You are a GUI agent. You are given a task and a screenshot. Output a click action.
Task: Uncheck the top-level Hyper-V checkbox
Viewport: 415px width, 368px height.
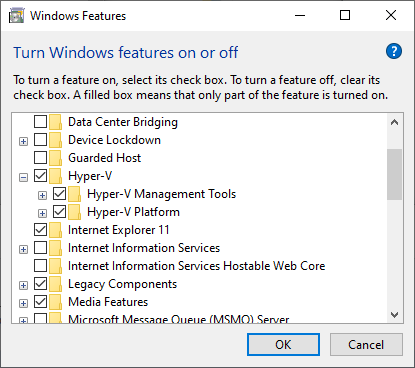[x=40, y=176]
